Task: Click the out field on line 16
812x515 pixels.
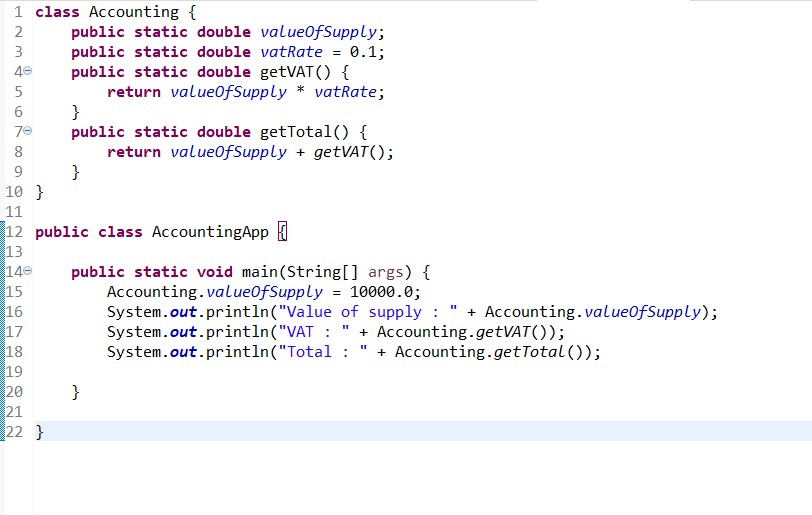Action: [183, 312]
